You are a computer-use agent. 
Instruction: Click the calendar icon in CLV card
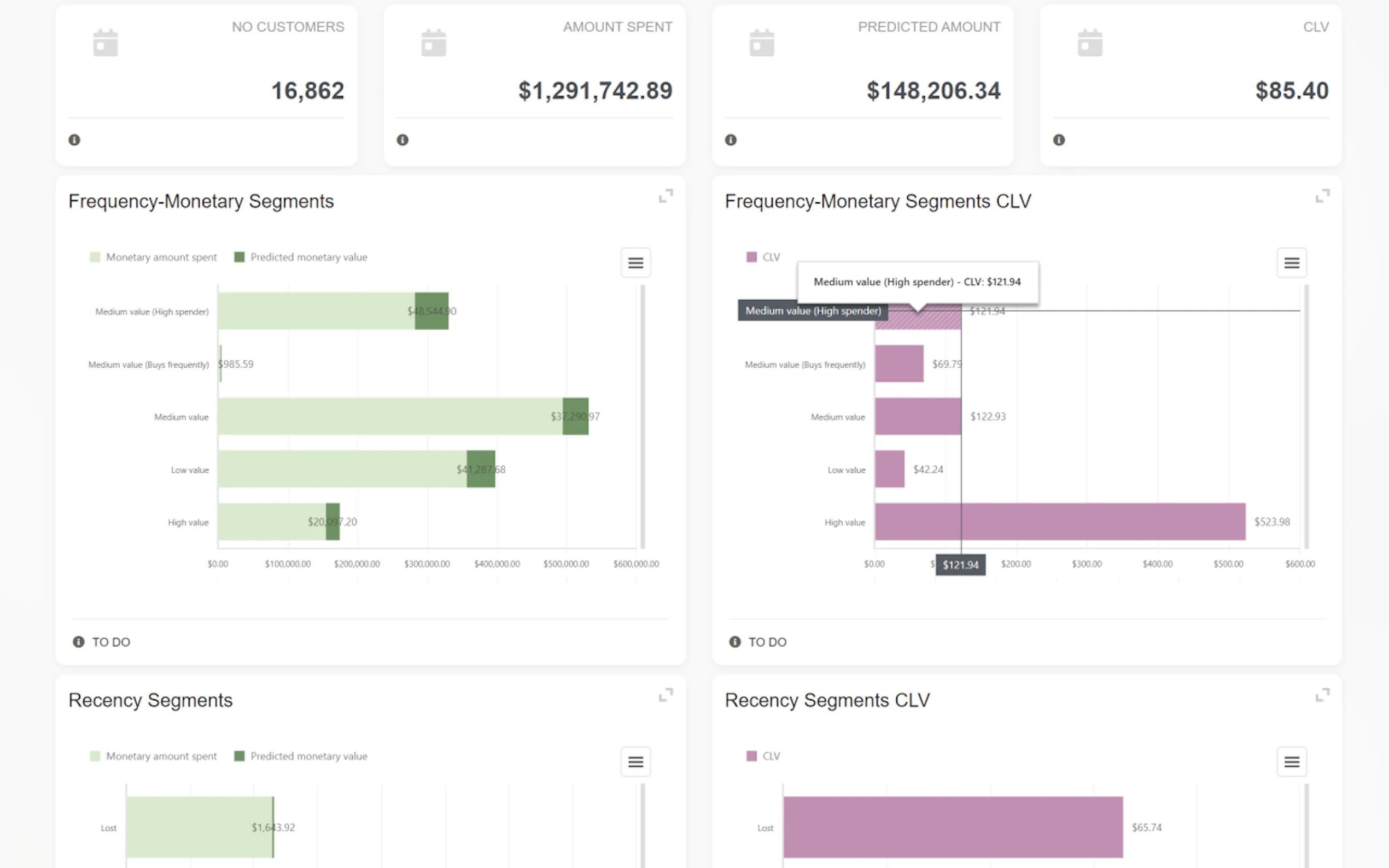[x=1090, y=43]
